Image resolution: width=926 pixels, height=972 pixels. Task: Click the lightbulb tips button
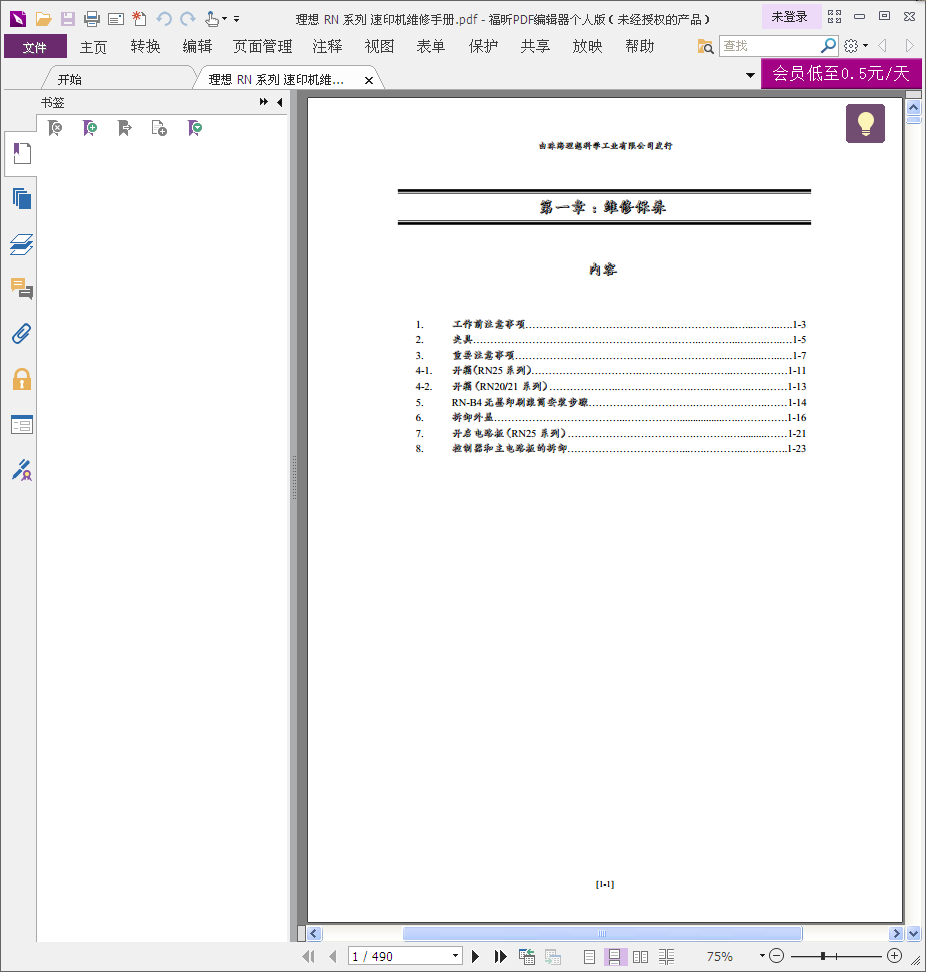tap(865, 123)
